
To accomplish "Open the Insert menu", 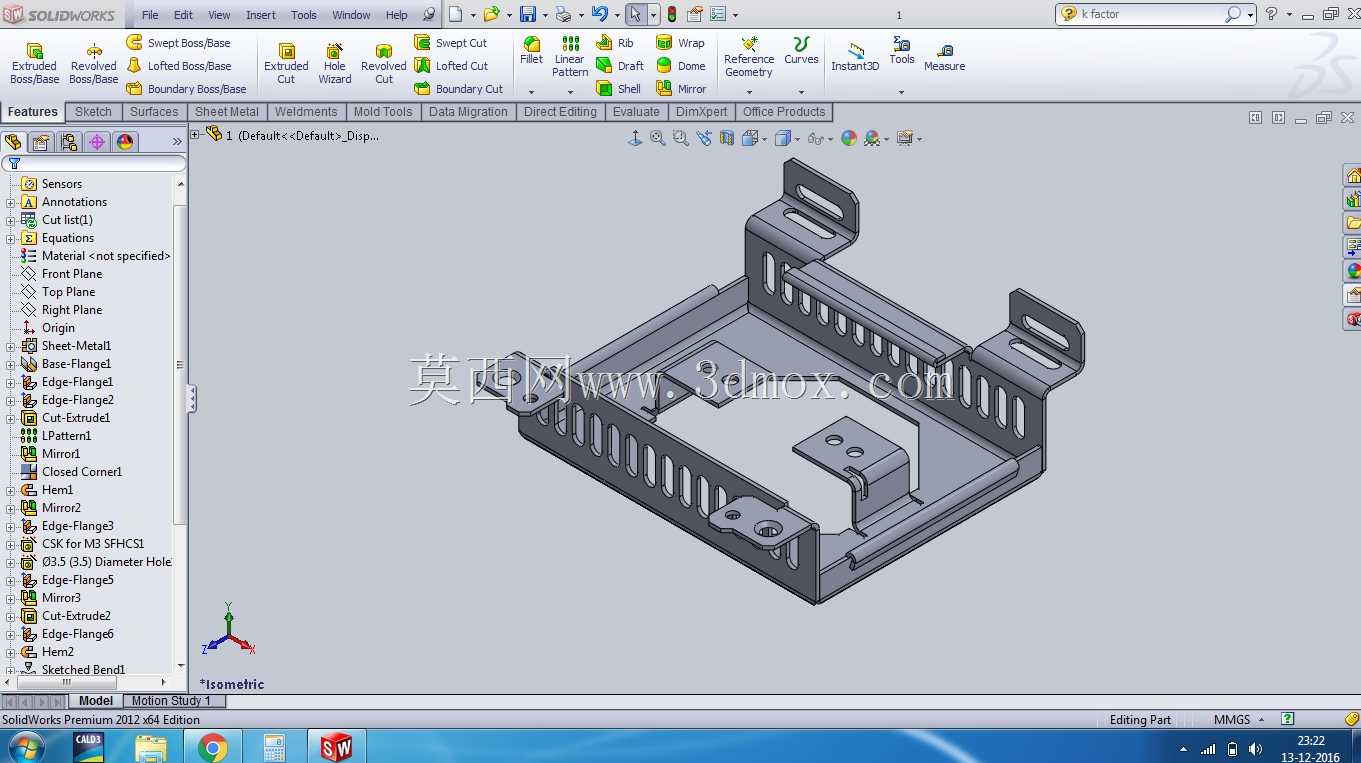I will coord(261,15).
